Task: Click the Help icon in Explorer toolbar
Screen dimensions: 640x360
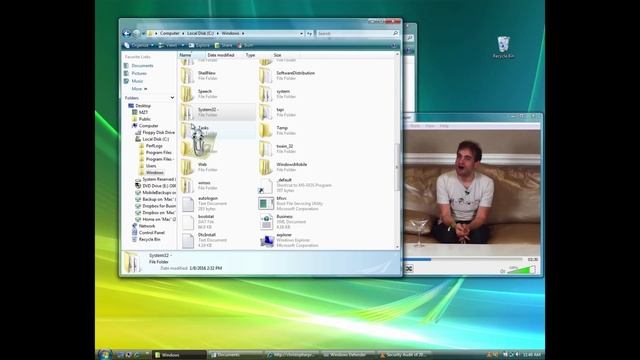Action: coord(394,45)
